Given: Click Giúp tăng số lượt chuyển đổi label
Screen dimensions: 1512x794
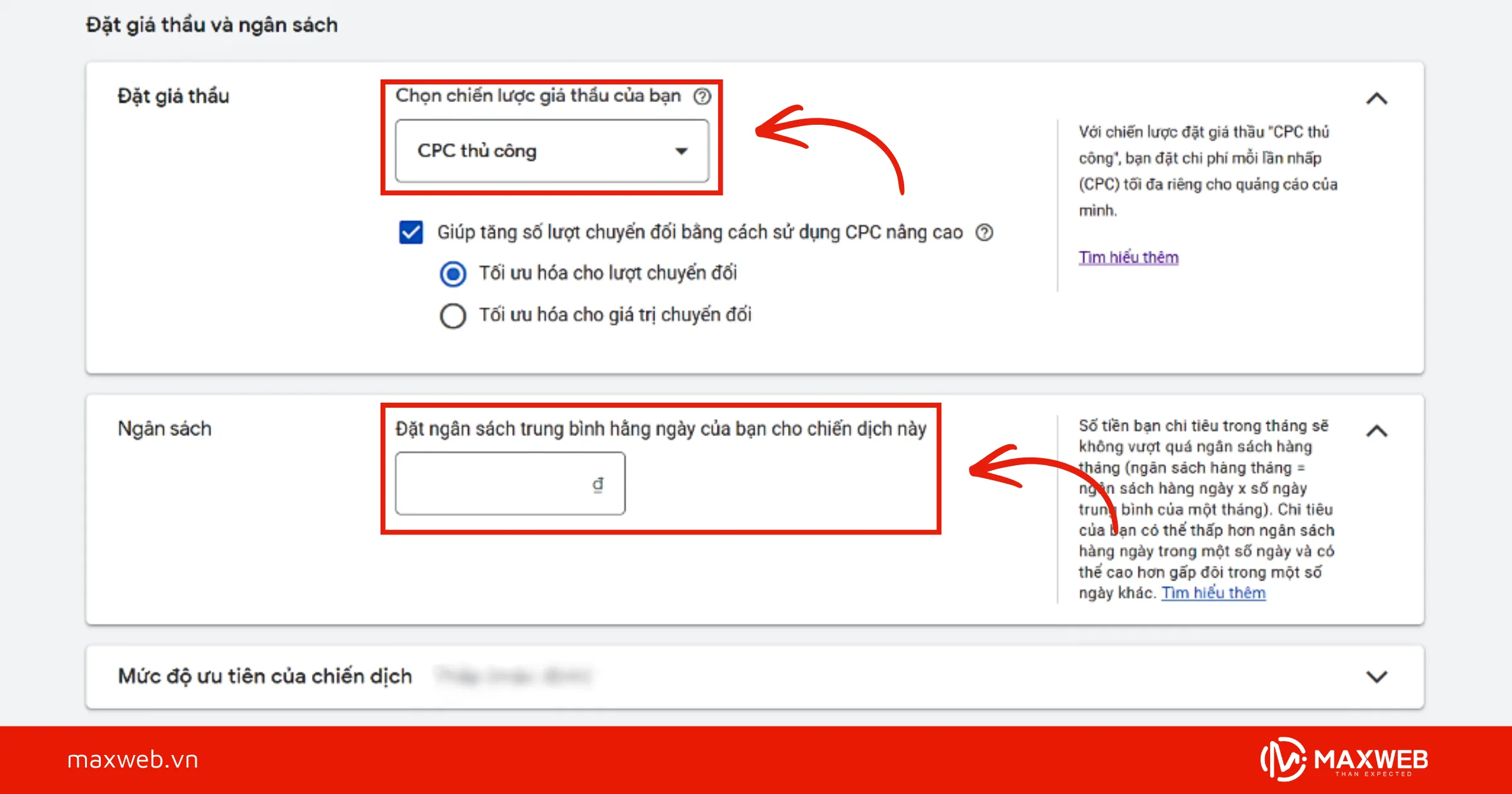Looking at the screenshot, I should (x=699, y=233).
